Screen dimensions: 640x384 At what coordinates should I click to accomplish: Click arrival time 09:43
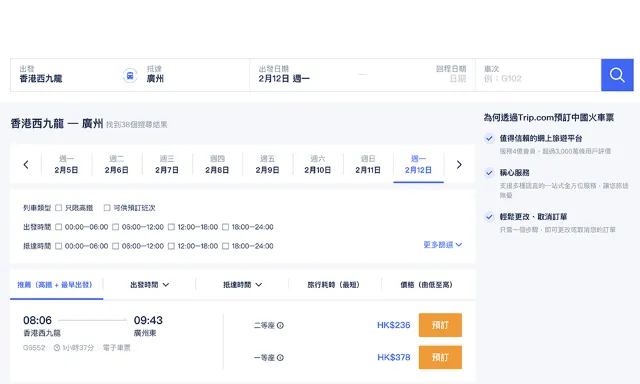coord(148,320)
